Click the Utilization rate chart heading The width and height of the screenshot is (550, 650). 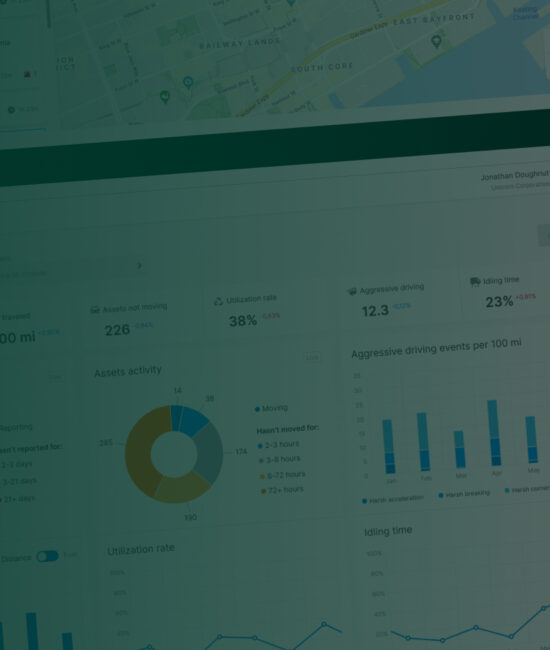coord(141,549)
